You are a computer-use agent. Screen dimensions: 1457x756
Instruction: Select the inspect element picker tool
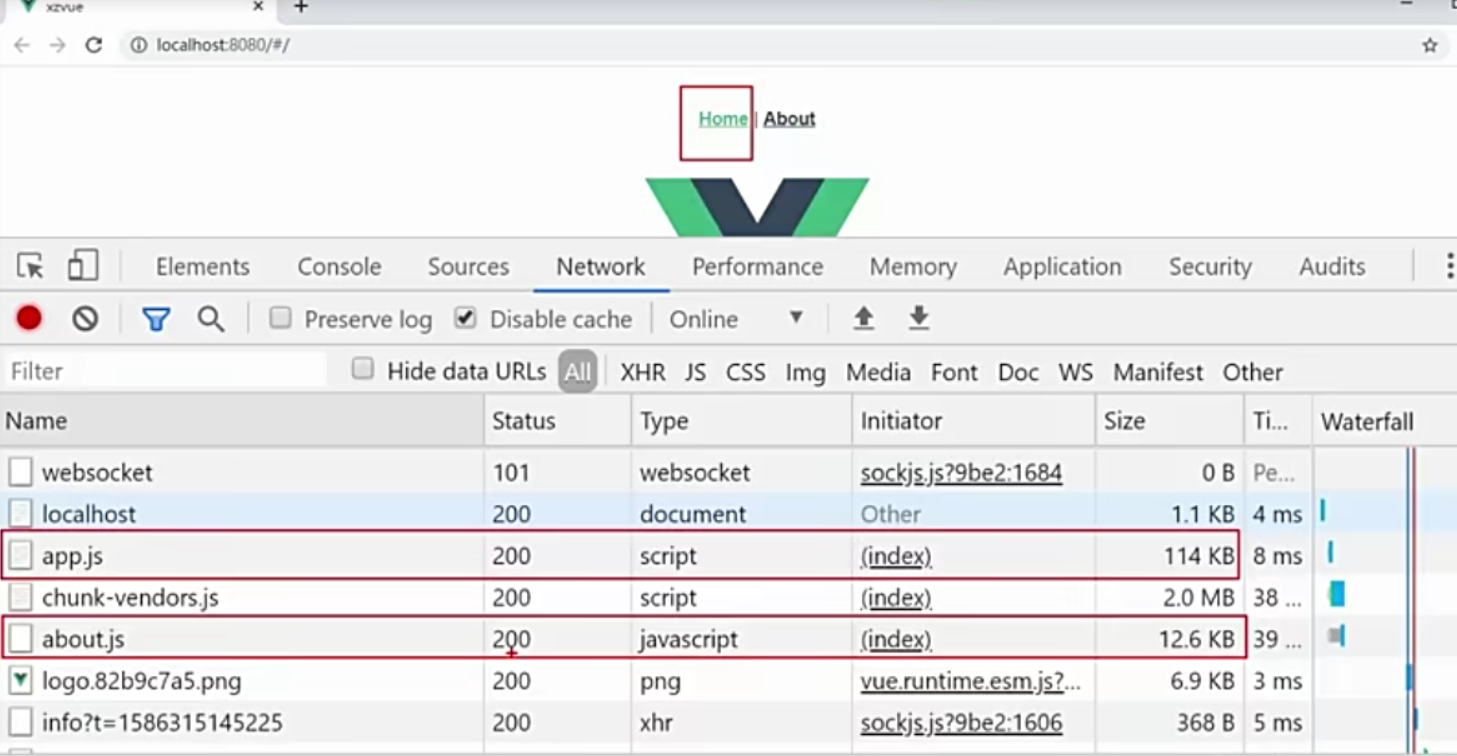pyautogui.click(x=31, y=266)
